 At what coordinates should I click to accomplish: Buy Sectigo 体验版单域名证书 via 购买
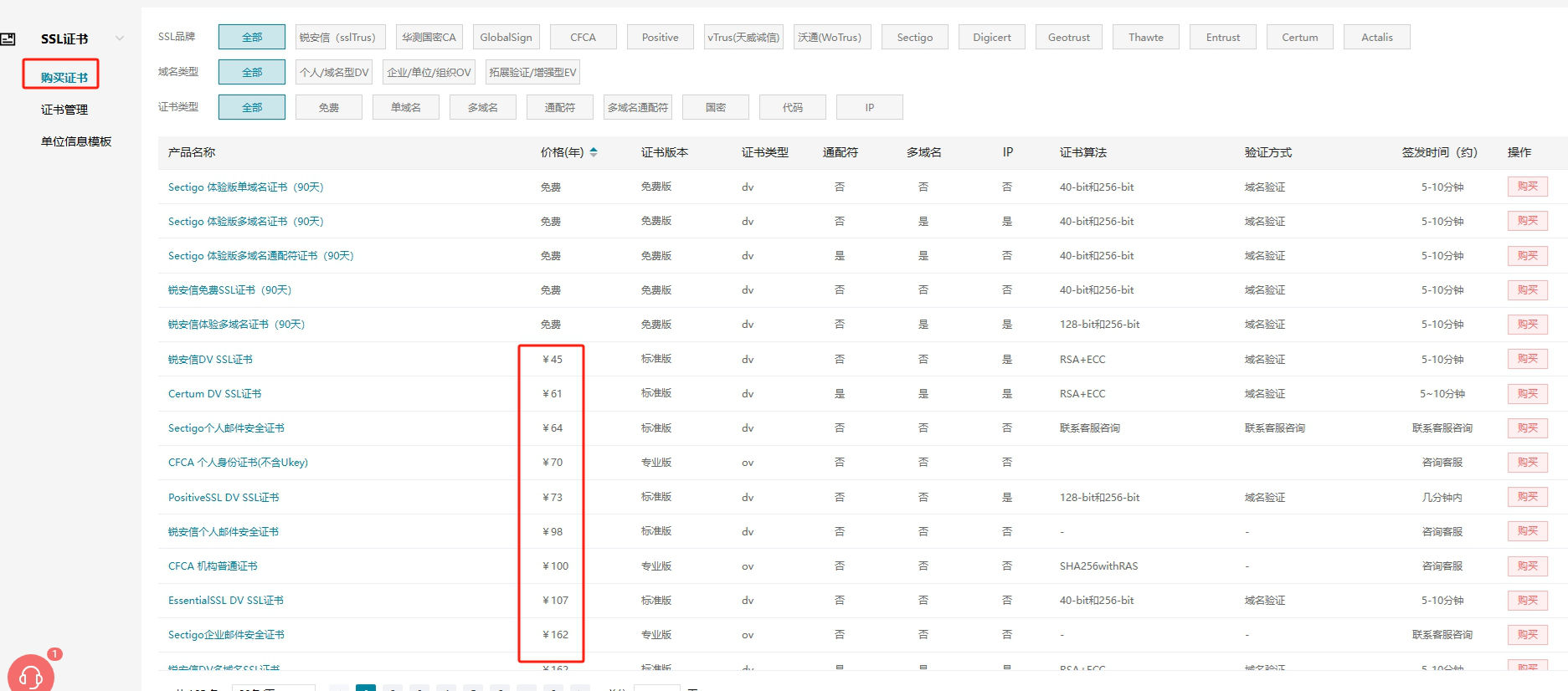[x=1527, y=187]
